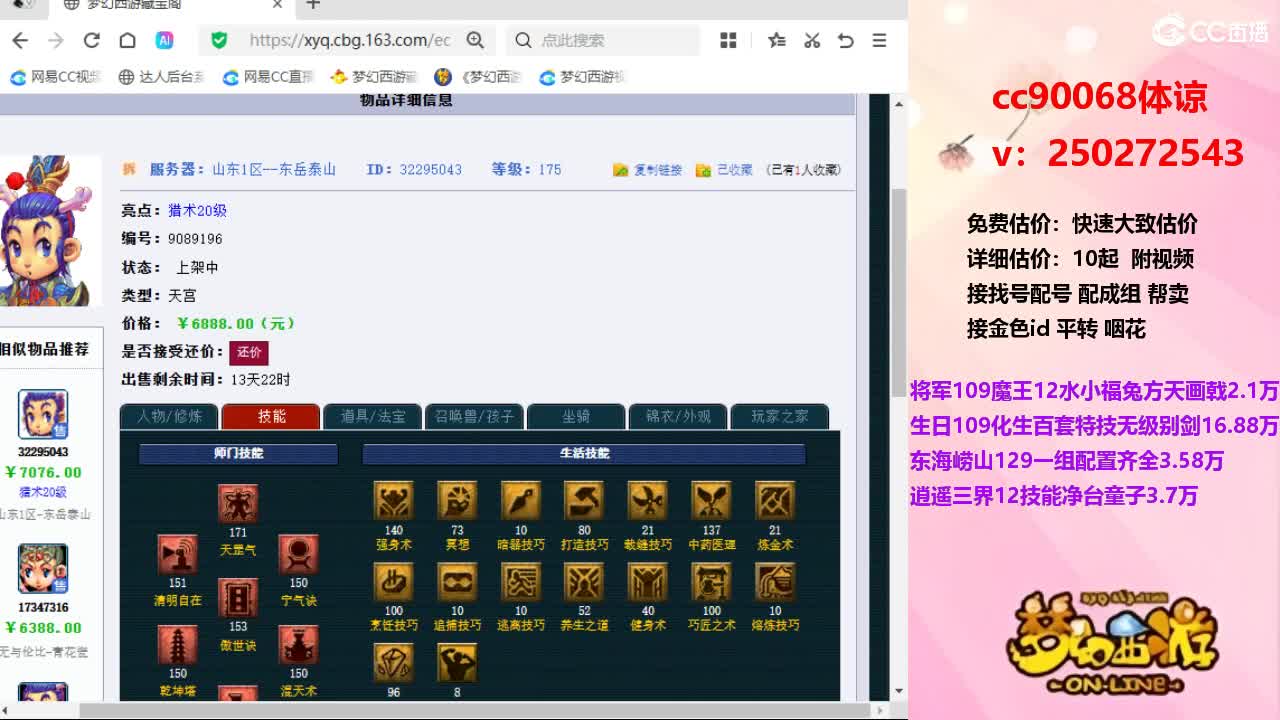Click the 猎术20级 highlight link
Image resolution: width=1280 pixels, height=720 pixels.
coord(197,211)
